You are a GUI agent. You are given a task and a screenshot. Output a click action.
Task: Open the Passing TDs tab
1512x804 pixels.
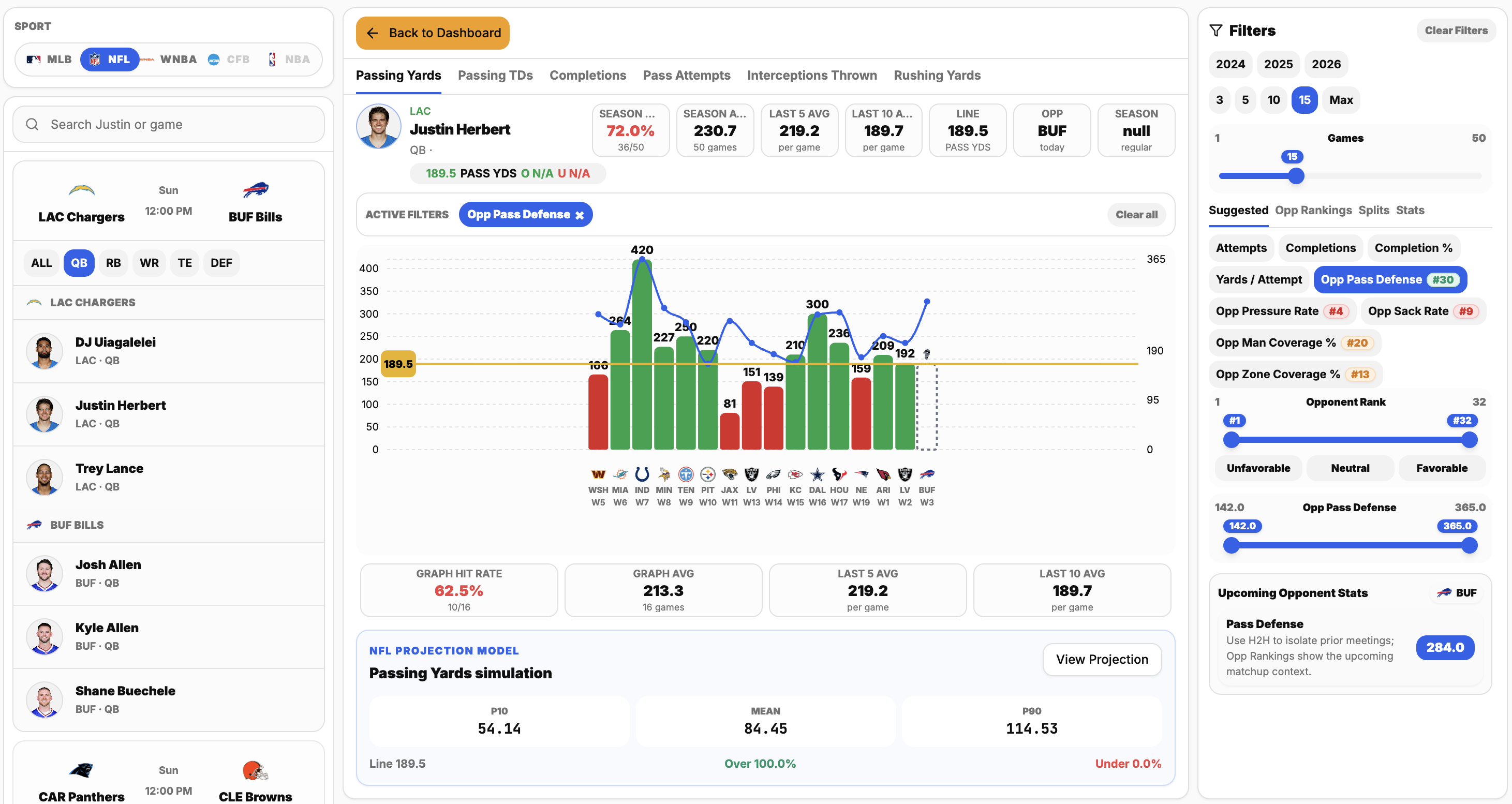(x=495, y=75)
